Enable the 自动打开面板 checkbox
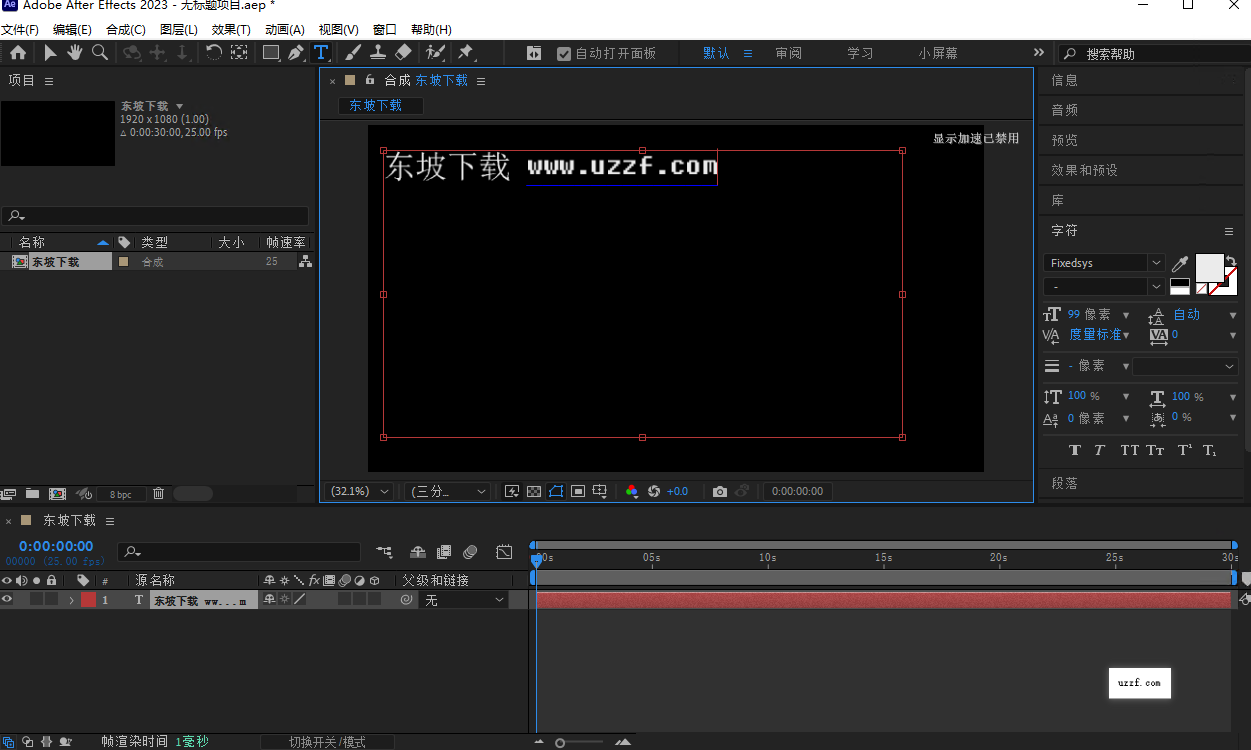1251x750 pixels. [563, 53]
